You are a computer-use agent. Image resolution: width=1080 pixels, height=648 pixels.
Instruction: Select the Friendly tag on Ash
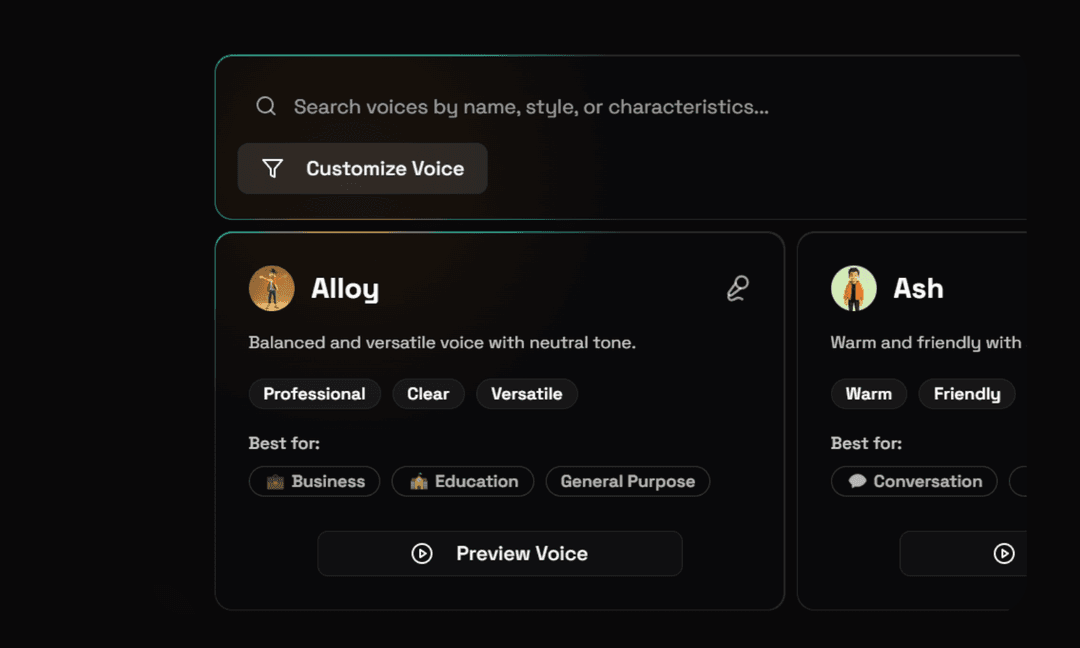point(966,394)
